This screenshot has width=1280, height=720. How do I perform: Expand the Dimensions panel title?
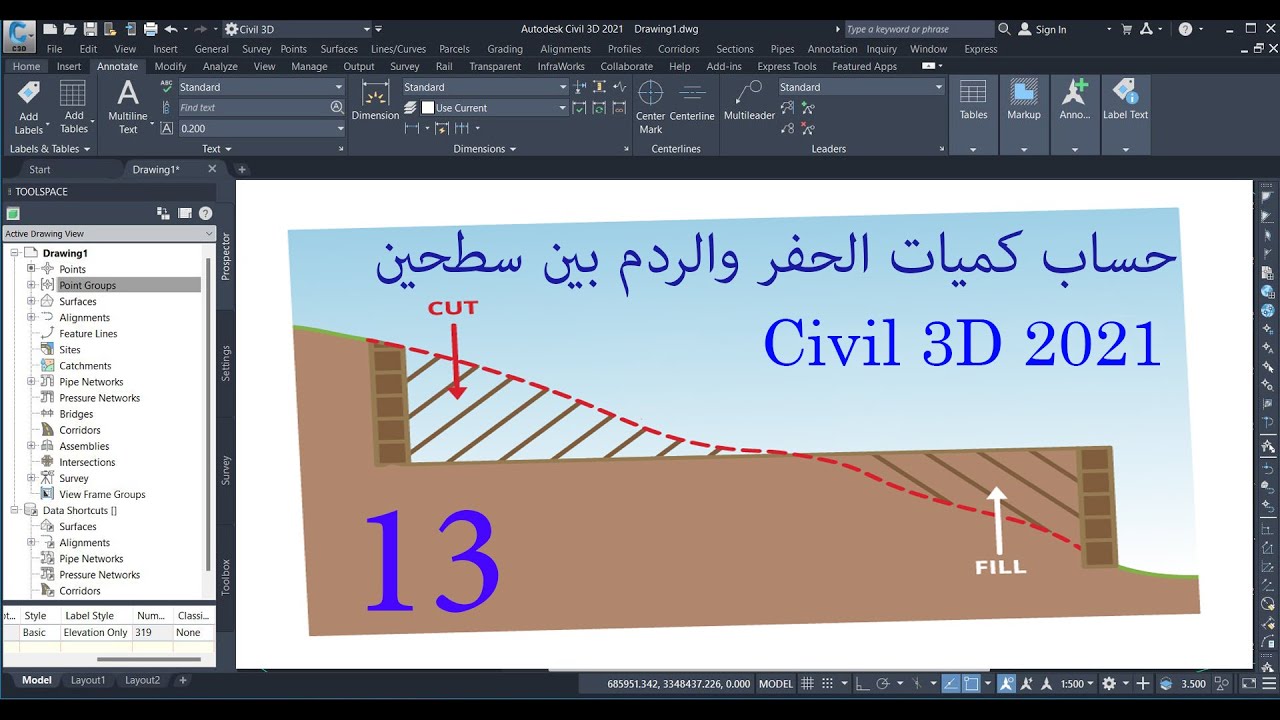(485, 149)
